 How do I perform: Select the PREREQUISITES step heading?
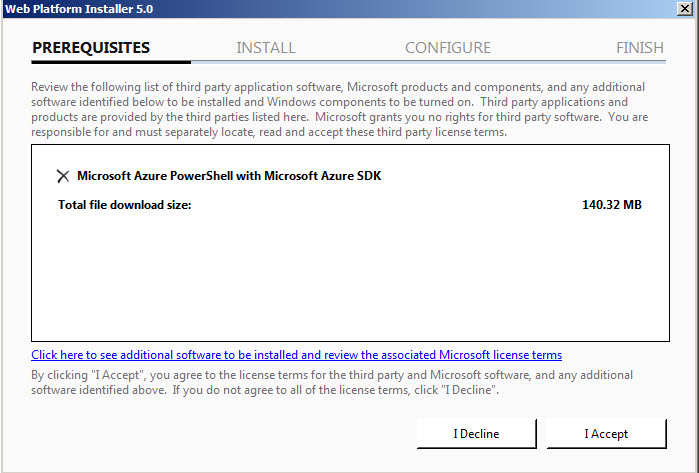(x=91, y=48)
